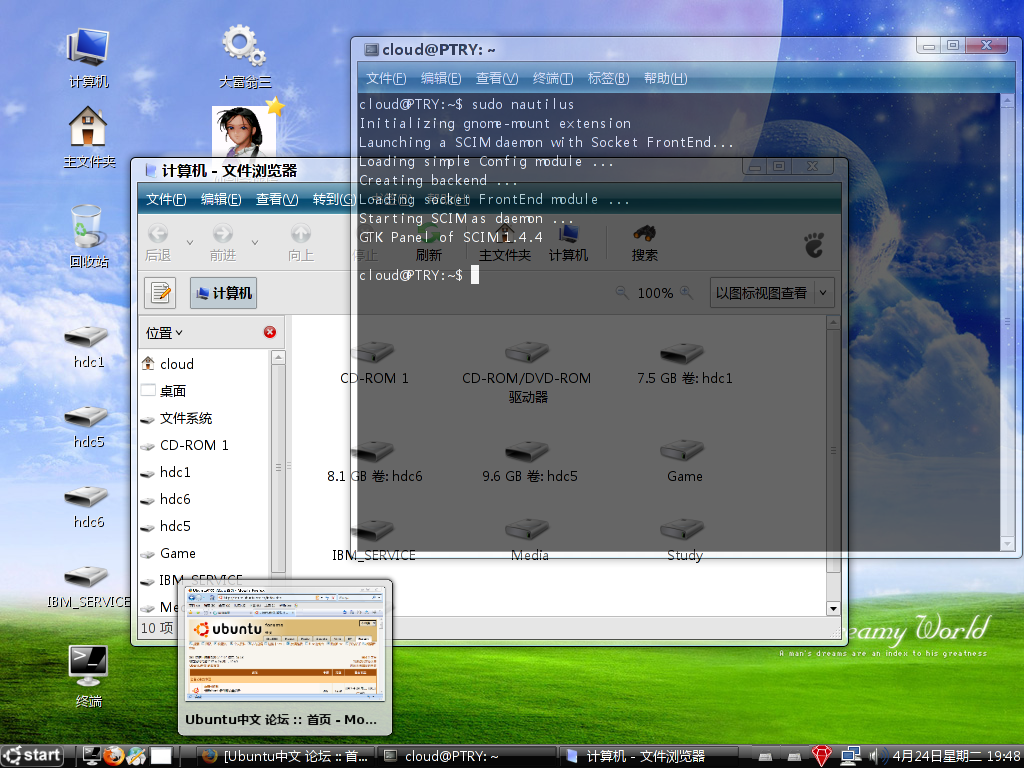
Task: Switch to Ubuntu中文 论坛 Firefox taskbar button
Action: coord(285,756)
